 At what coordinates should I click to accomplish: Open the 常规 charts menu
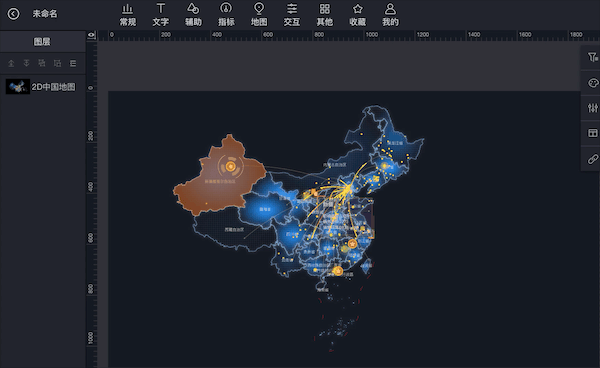(x=127, y=15)
